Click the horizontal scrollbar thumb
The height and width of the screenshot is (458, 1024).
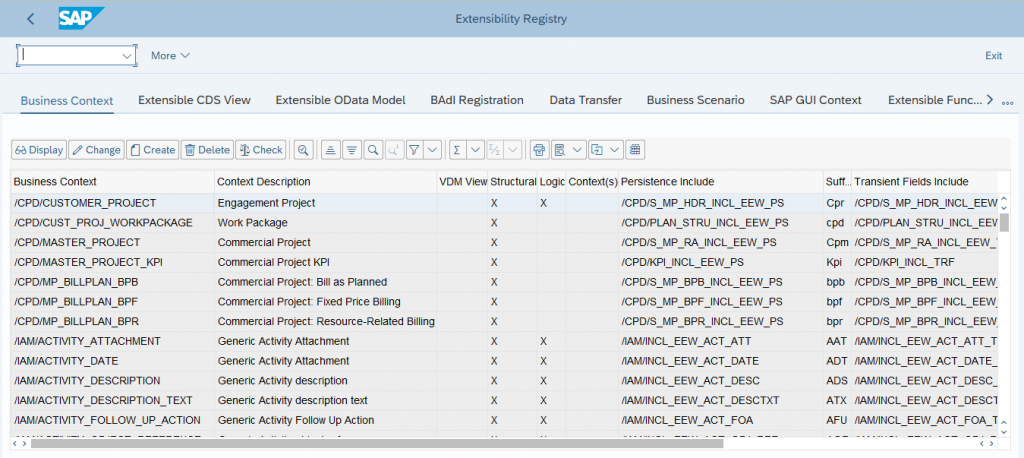[x=377, y=443]
